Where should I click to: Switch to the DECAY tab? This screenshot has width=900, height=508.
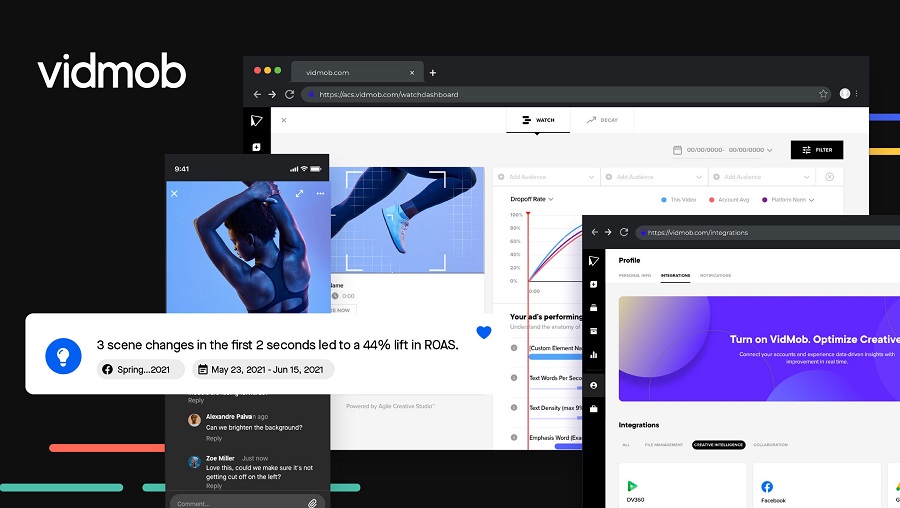[x=602, y=120]
